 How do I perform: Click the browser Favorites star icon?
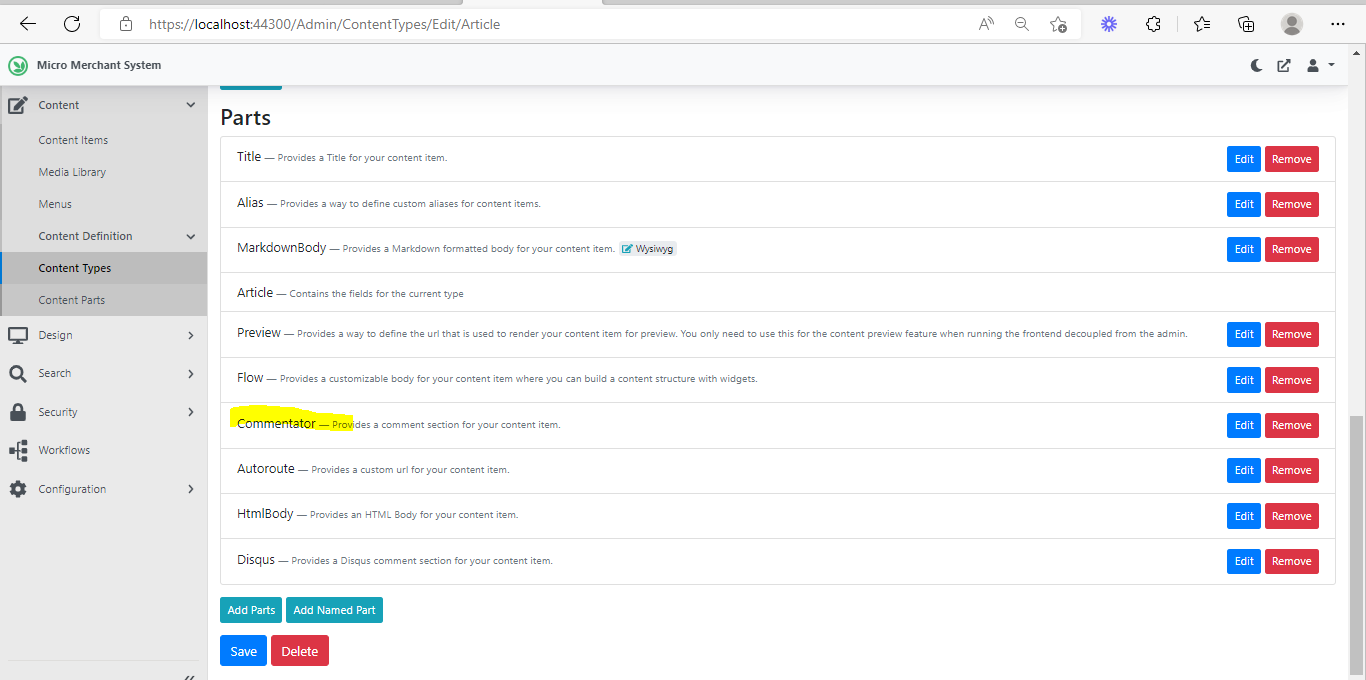pos(1201,23)
